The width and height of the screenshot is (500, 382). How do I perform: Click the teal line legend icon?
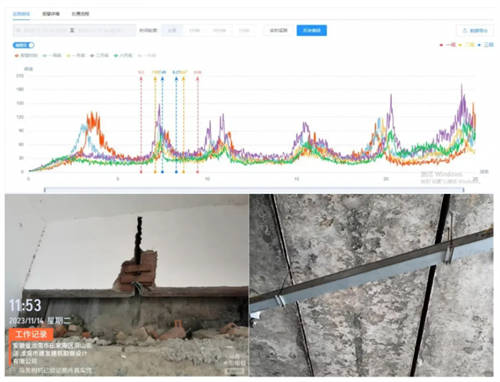click(x=45, y=56)
